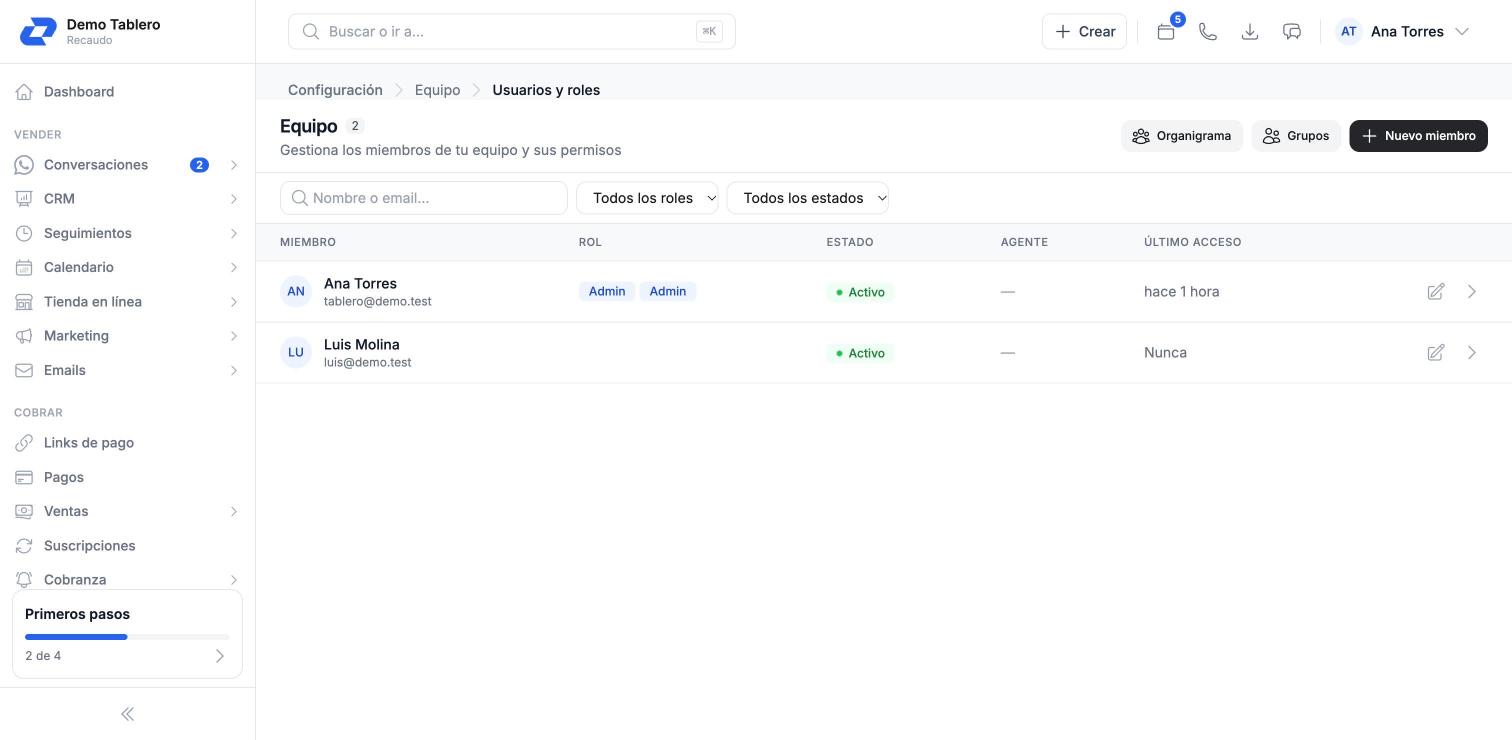This screenshot has height=740, width=1512.
Task: Open the Grupos button
Action: pyautogui.click(x=1296, y=136)
